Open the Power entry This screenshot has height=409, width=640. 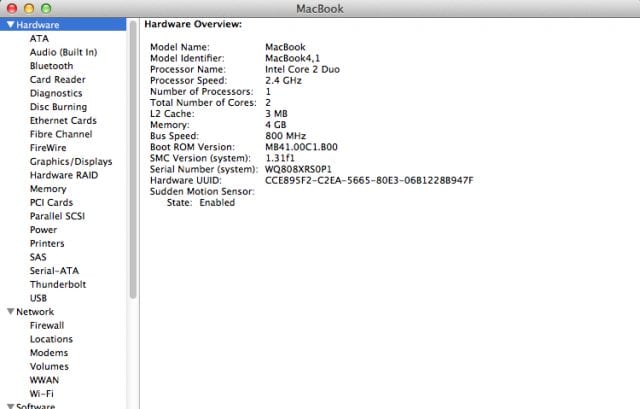(x=43, y=230)
